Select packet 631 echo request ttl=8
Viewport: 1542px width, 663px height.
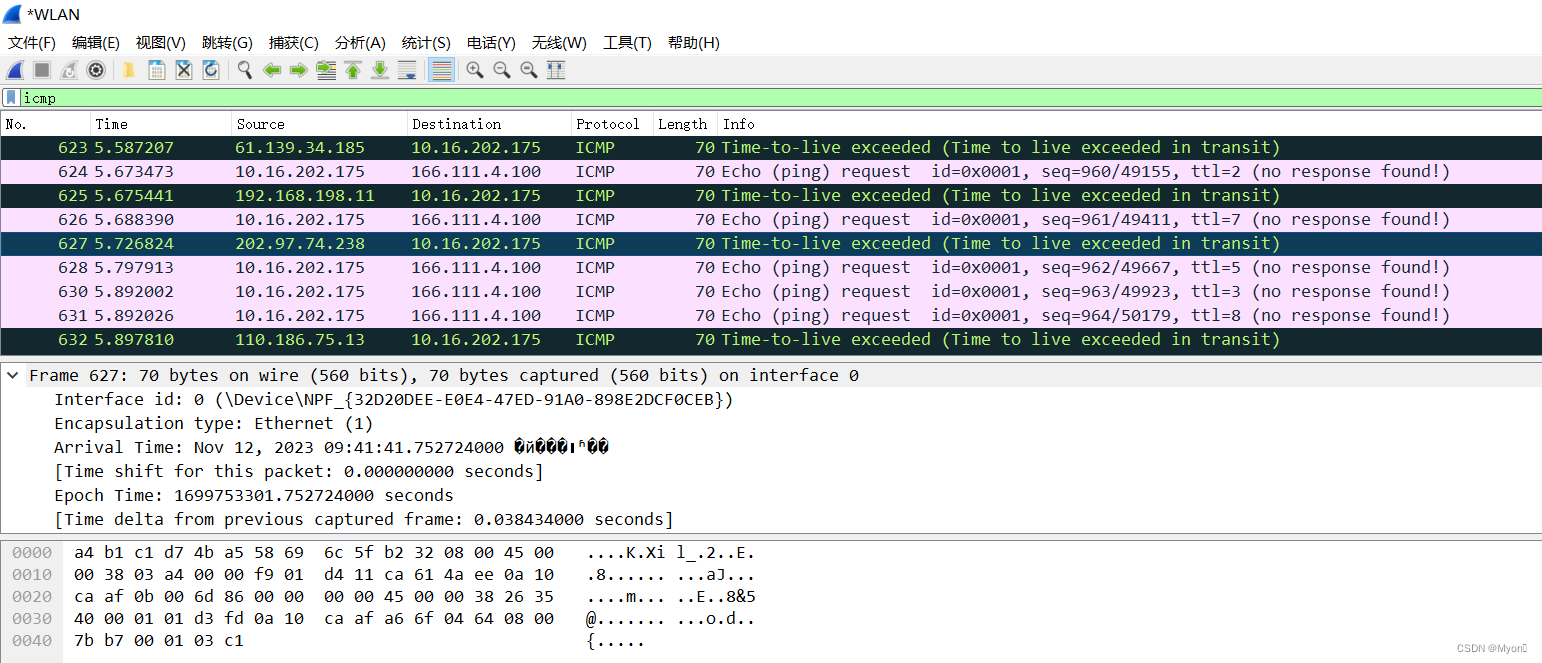point(771,316)
